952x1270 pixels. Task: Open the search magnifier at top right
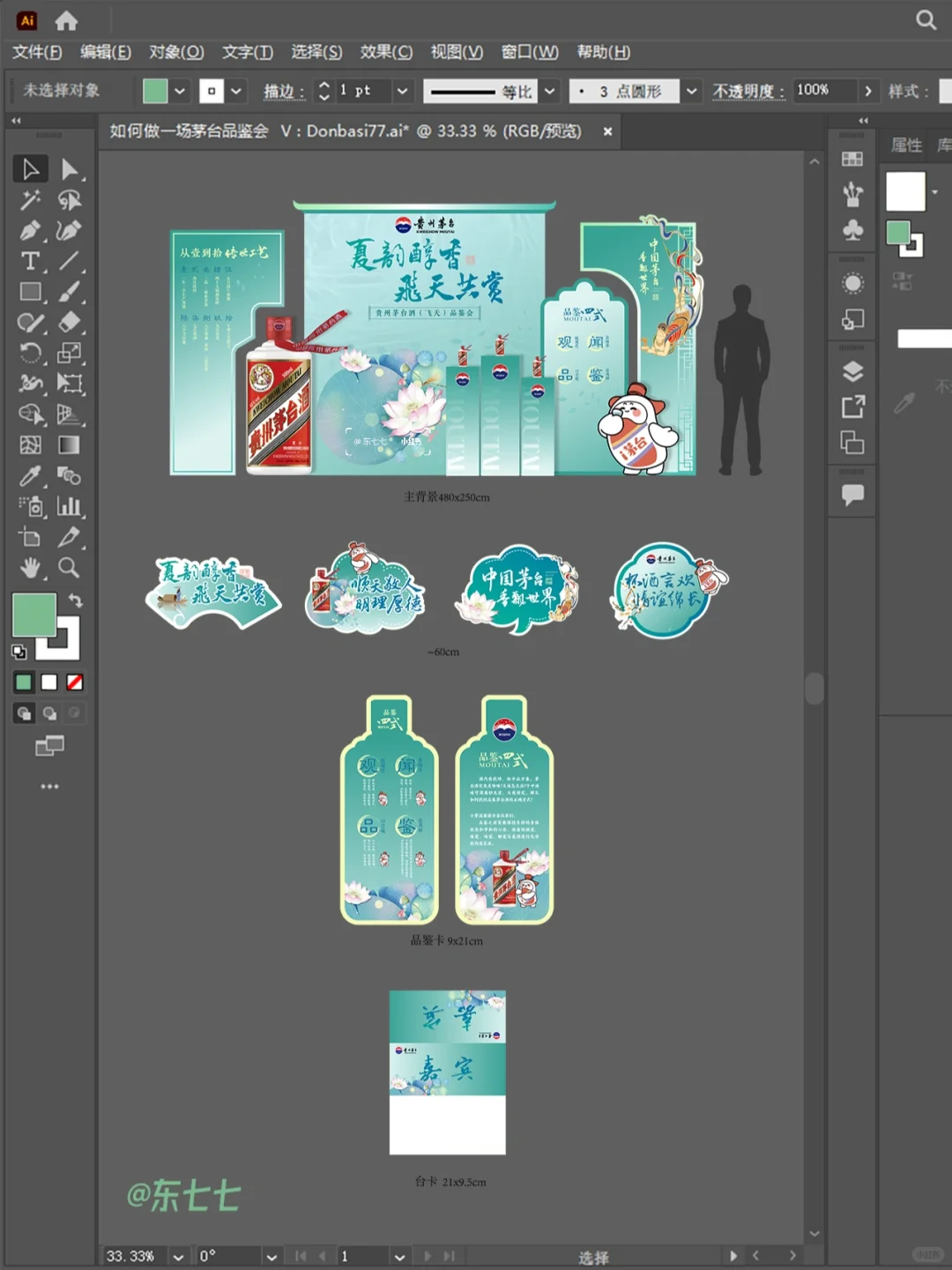coord(926,19)
